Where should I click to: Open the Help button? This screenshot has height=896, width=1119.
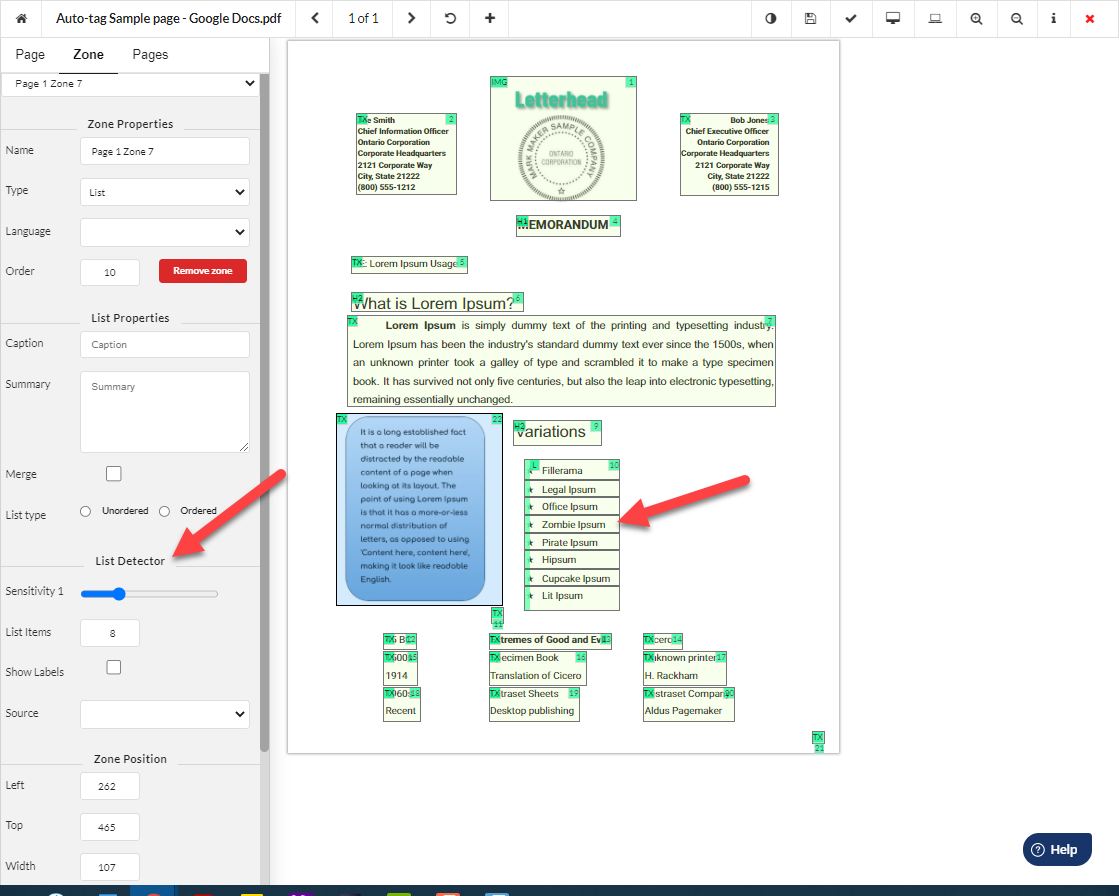click(x=1057, y=849)
